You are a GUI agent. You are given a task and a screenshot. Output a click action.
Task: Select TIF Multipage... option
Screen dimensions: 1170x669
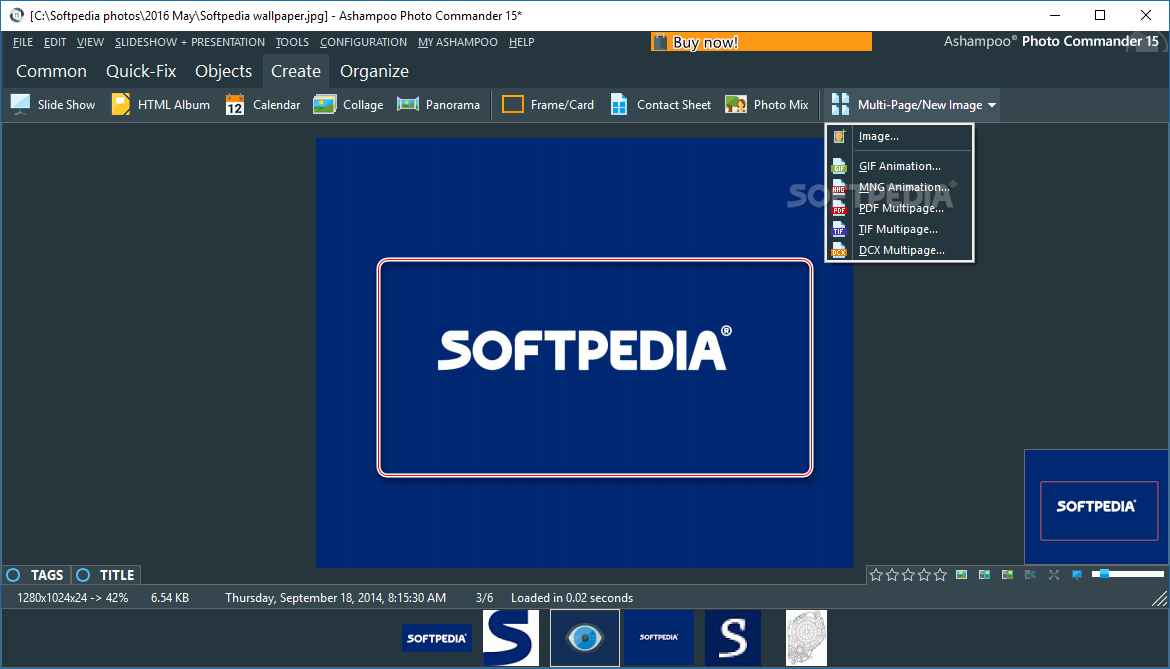click(899, 229)
